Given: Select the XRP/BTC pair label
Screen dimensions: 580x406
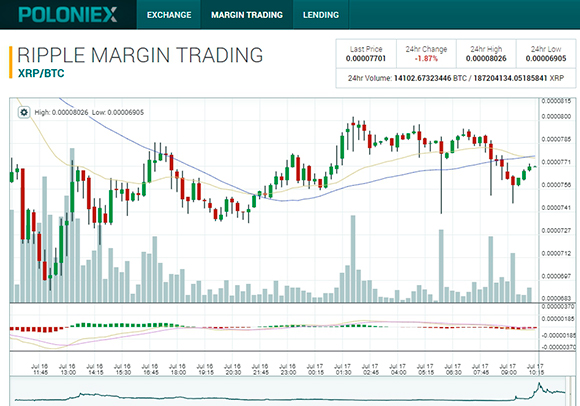Looking at the screenshot, I should pos(41,73).
